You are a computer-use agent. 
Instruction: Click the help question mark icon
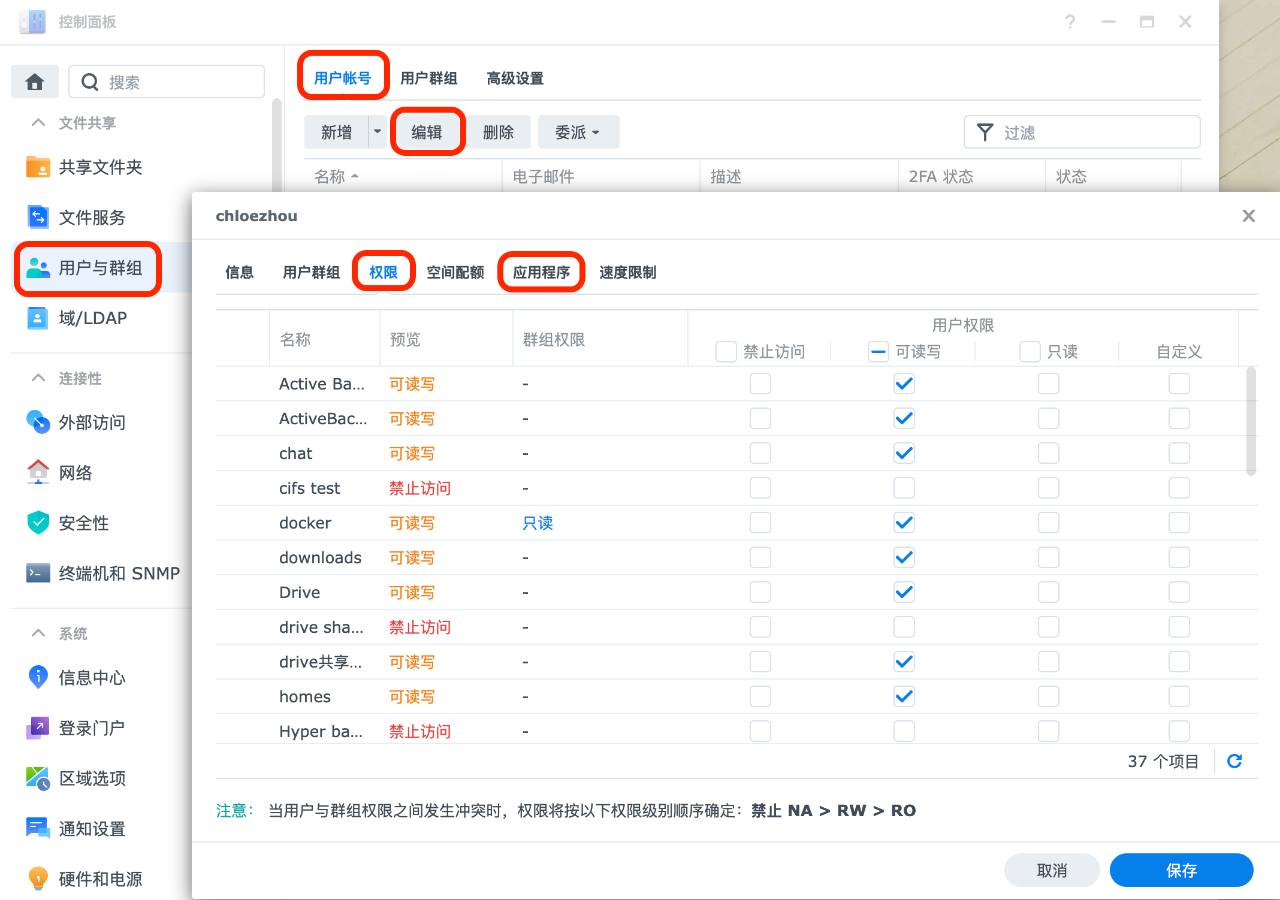[1070, 22]
